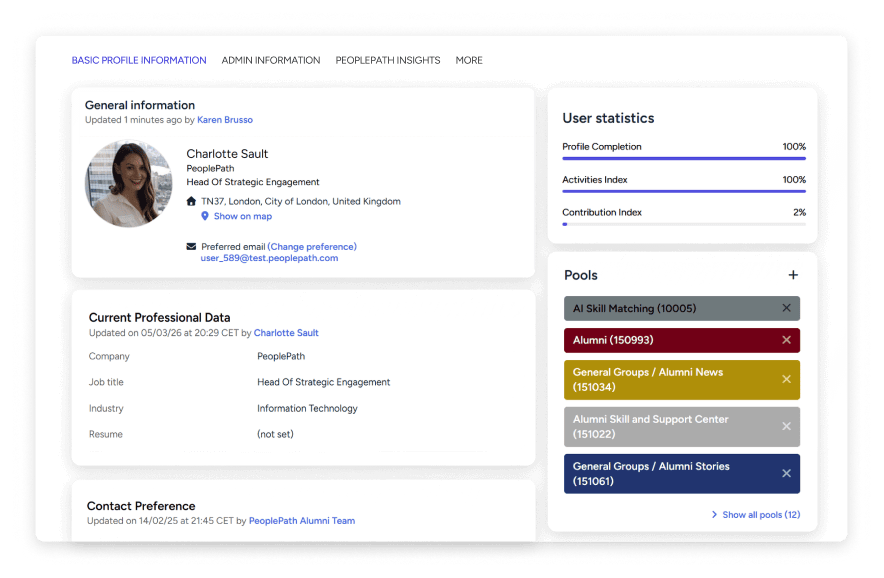Switch to the PEOPLEPATH INSIGHTS tab
This screenshot has height=578, width=884.
(388, 60)
